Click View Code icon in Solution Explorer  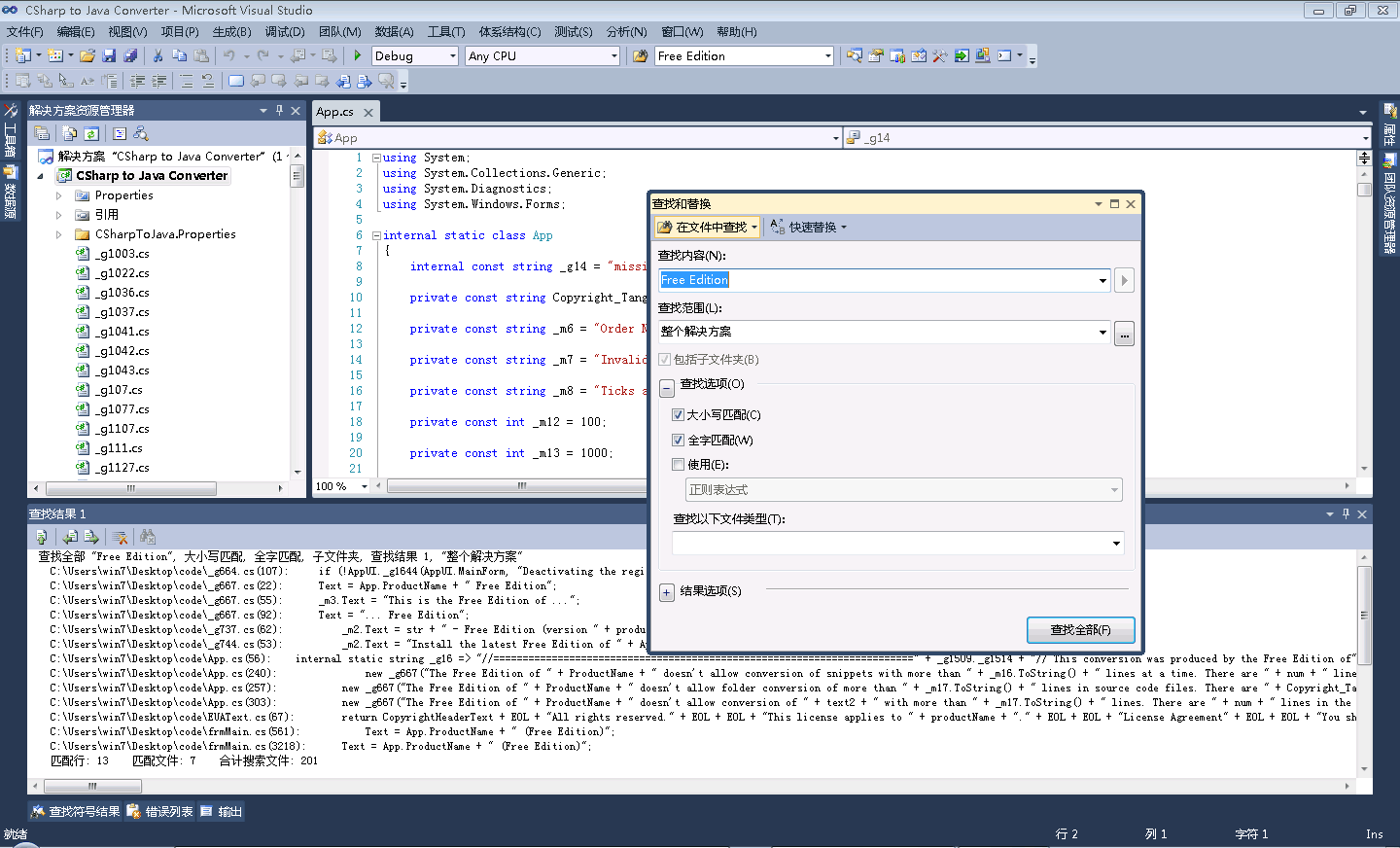tap(120, 134)
